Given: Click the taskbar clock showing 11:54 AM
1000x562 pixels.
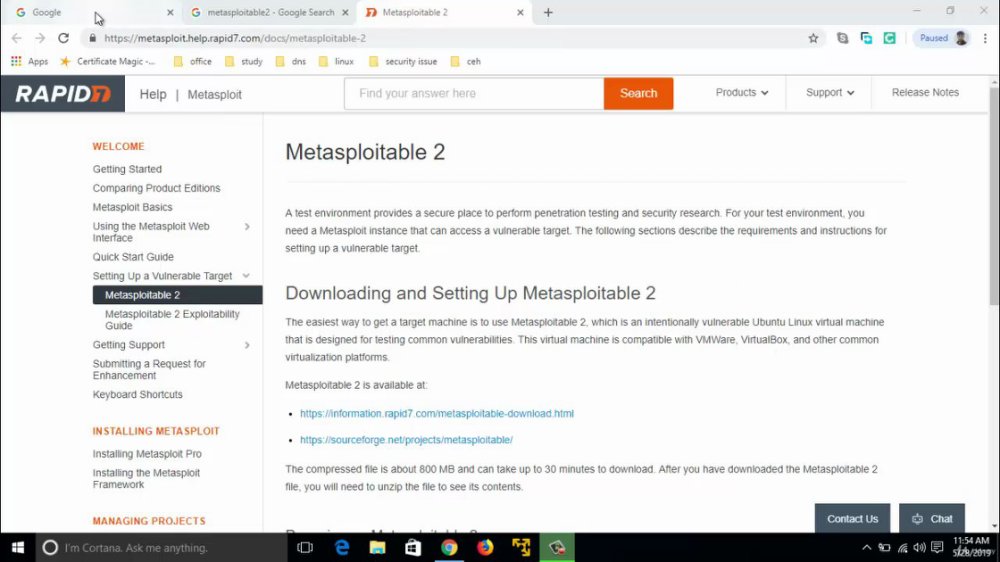Looking at the screenshot, I should [971, 547].
